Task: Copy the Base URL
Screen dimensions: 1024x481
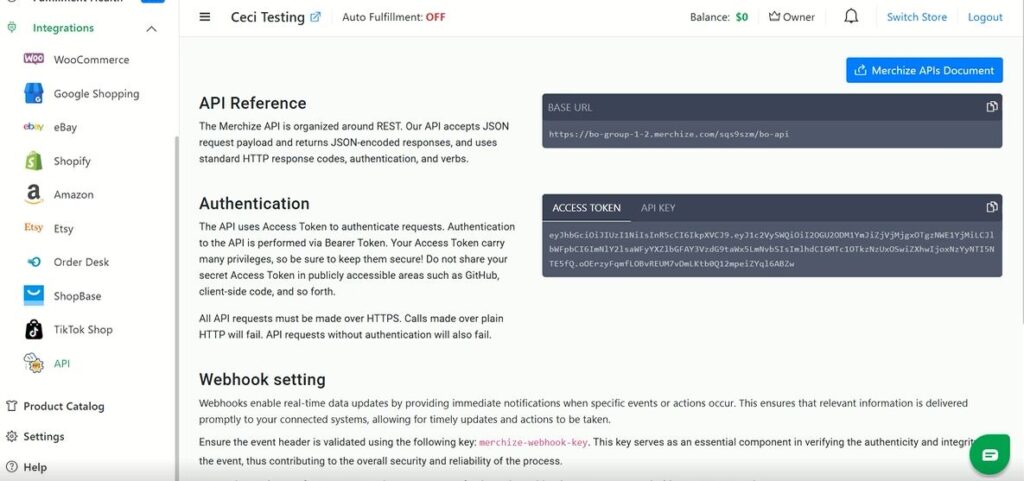Action: (x=991, y=107)
